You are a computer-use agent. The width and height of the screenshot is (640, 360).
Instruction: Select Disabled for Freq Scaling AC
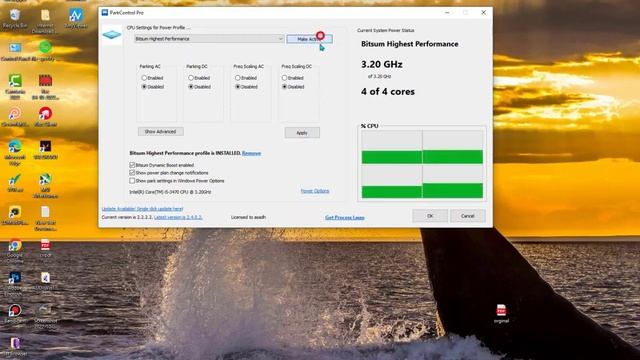pos(246,87)
